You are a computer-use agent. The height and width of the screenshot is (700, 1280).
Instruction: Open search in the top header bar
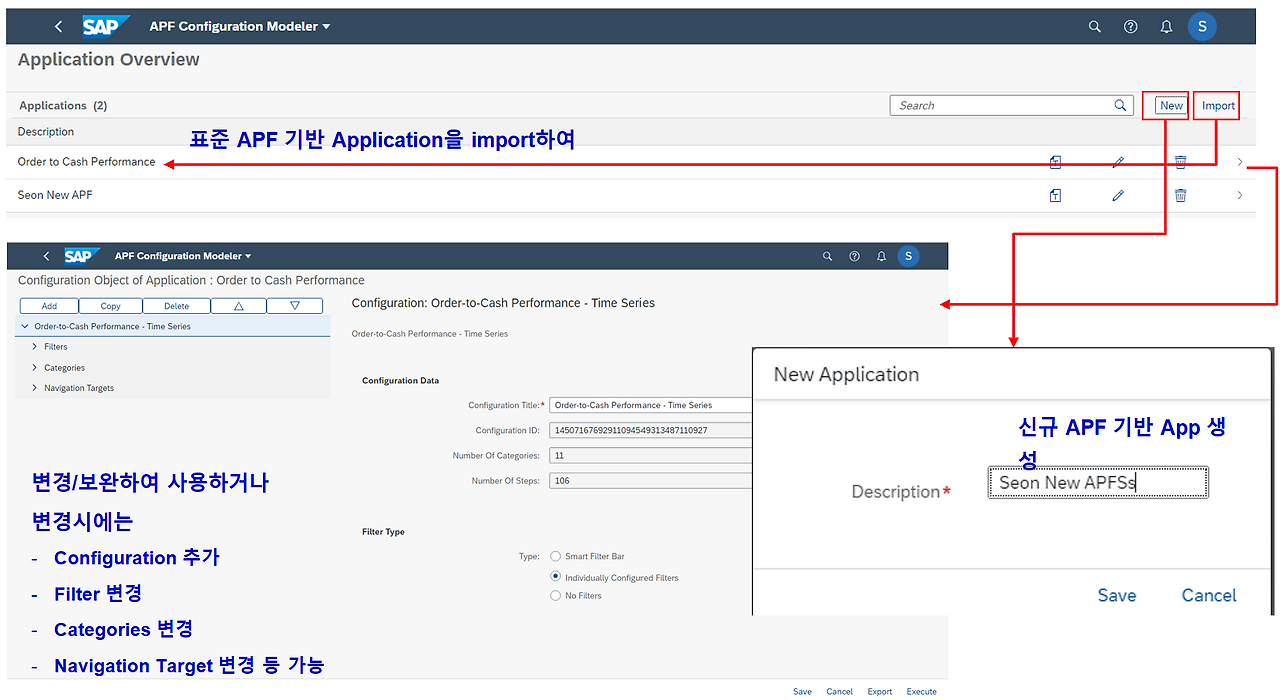1094,27
